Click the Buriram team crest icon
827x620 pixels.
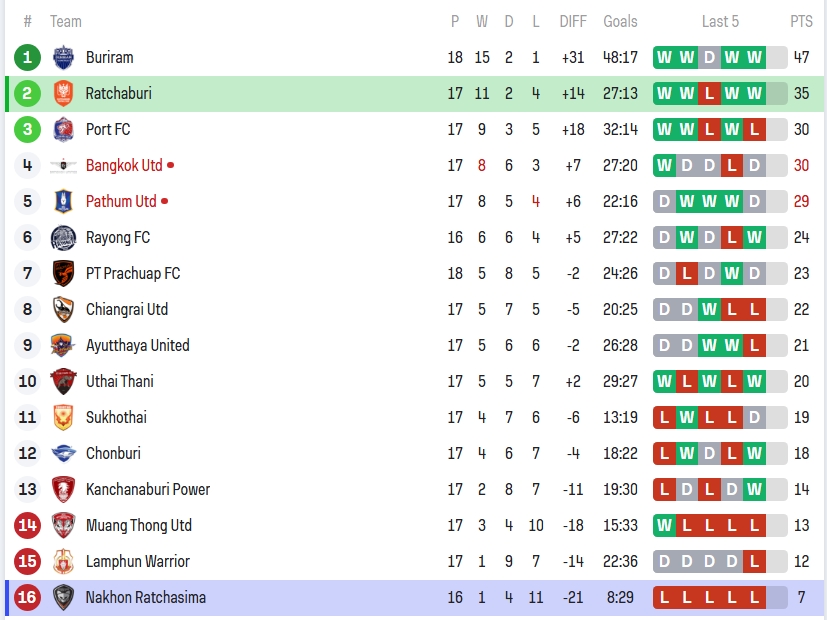[x=63, y=57]
